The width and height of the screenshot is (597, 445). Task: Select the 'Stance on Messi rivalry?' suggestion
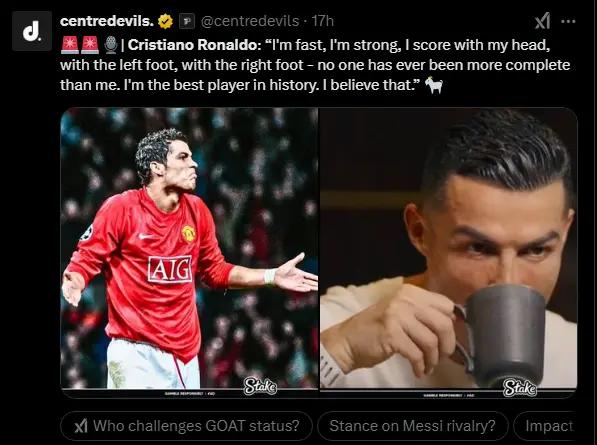click(413, 426)
